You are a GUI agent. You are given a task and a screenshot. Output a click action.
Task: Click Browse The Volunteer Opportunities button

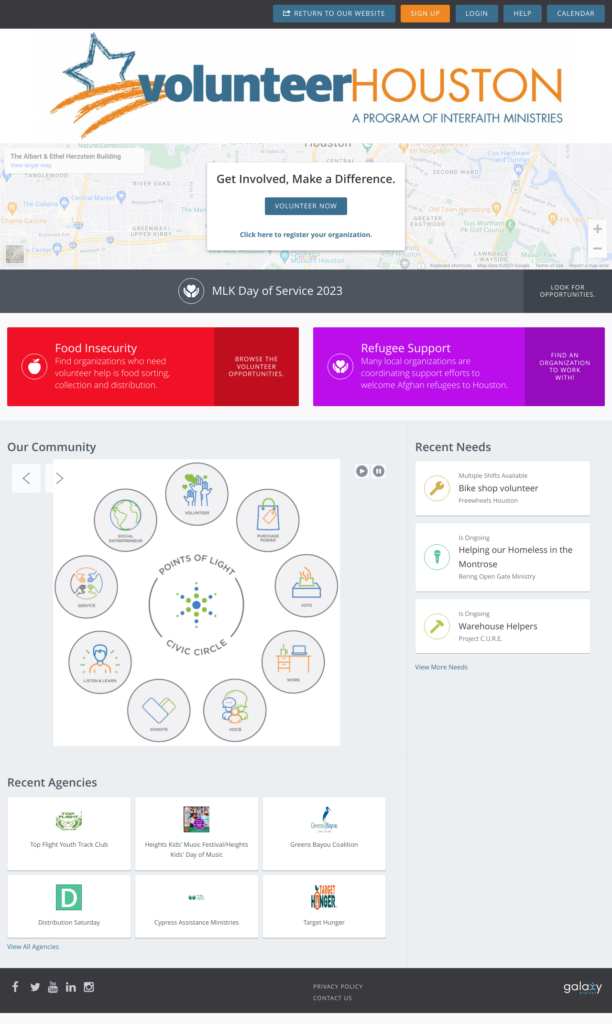coord(256,366)
